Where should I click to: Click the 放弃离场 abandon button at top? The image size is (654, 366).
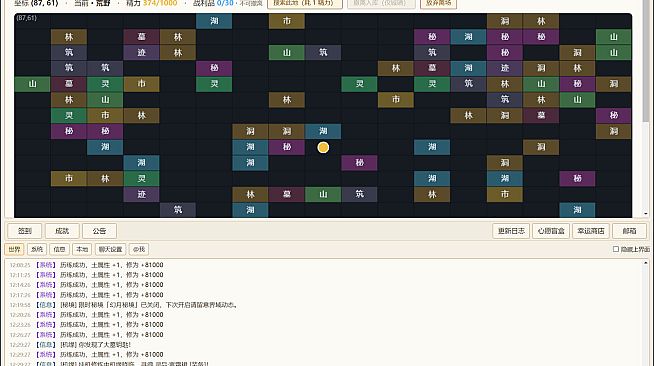(x=438, y=3)
